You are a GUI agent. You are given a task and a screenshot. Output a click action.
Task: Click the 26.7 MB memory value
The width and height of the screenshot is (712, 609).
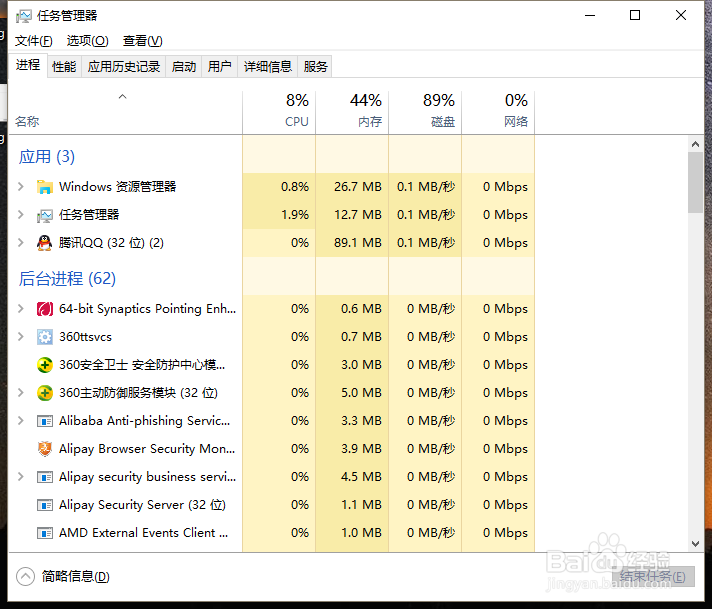click(x=358, y=187)
